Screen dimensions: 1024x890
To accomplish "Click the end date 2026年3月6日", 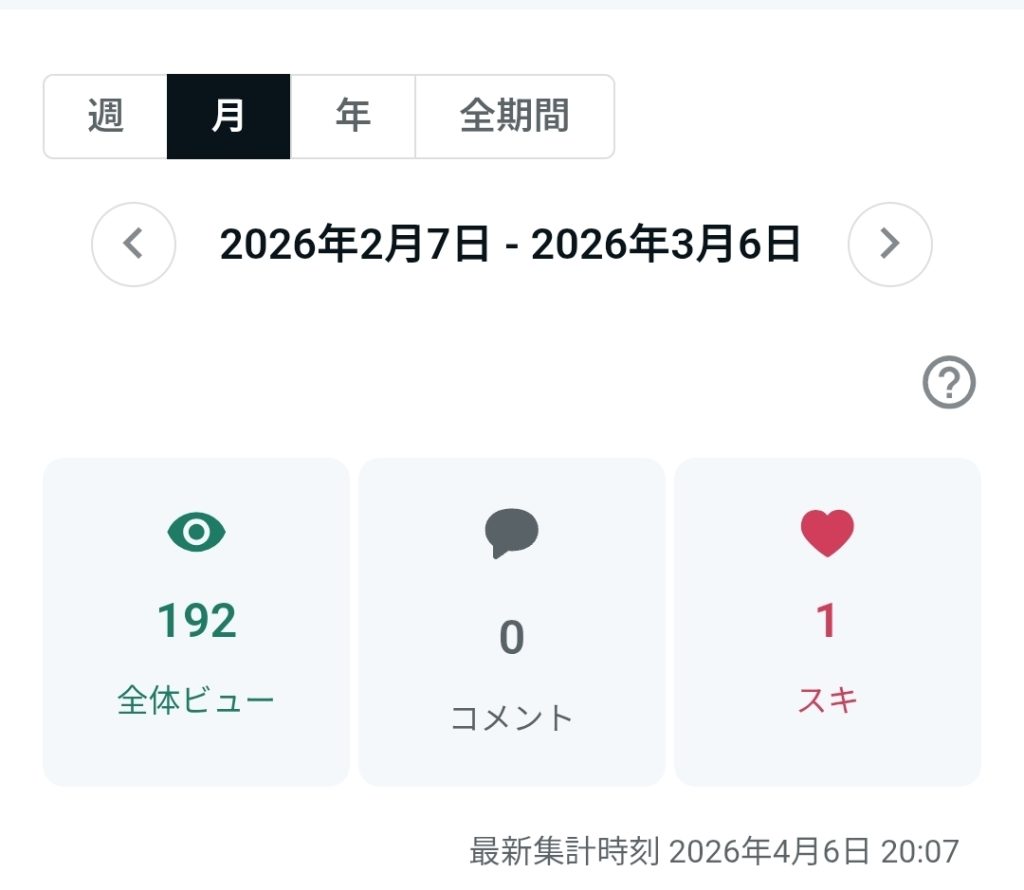I will 666,244.
